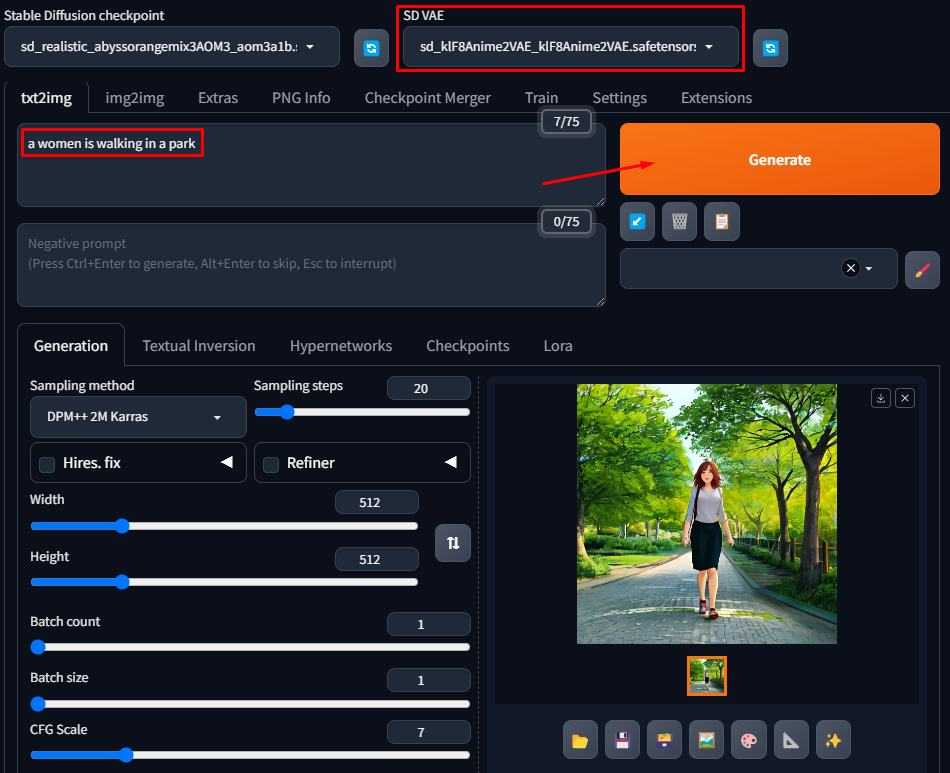This screenshot has width=950, height=773.
Task: Switch to the img2img tab
Action: click(135, 98)
